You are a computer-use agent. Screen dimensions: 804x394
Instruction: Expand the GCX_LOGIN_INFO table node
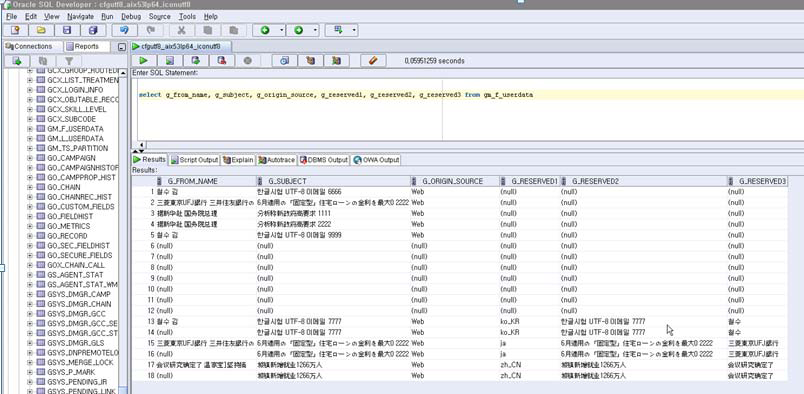point(30,90)
